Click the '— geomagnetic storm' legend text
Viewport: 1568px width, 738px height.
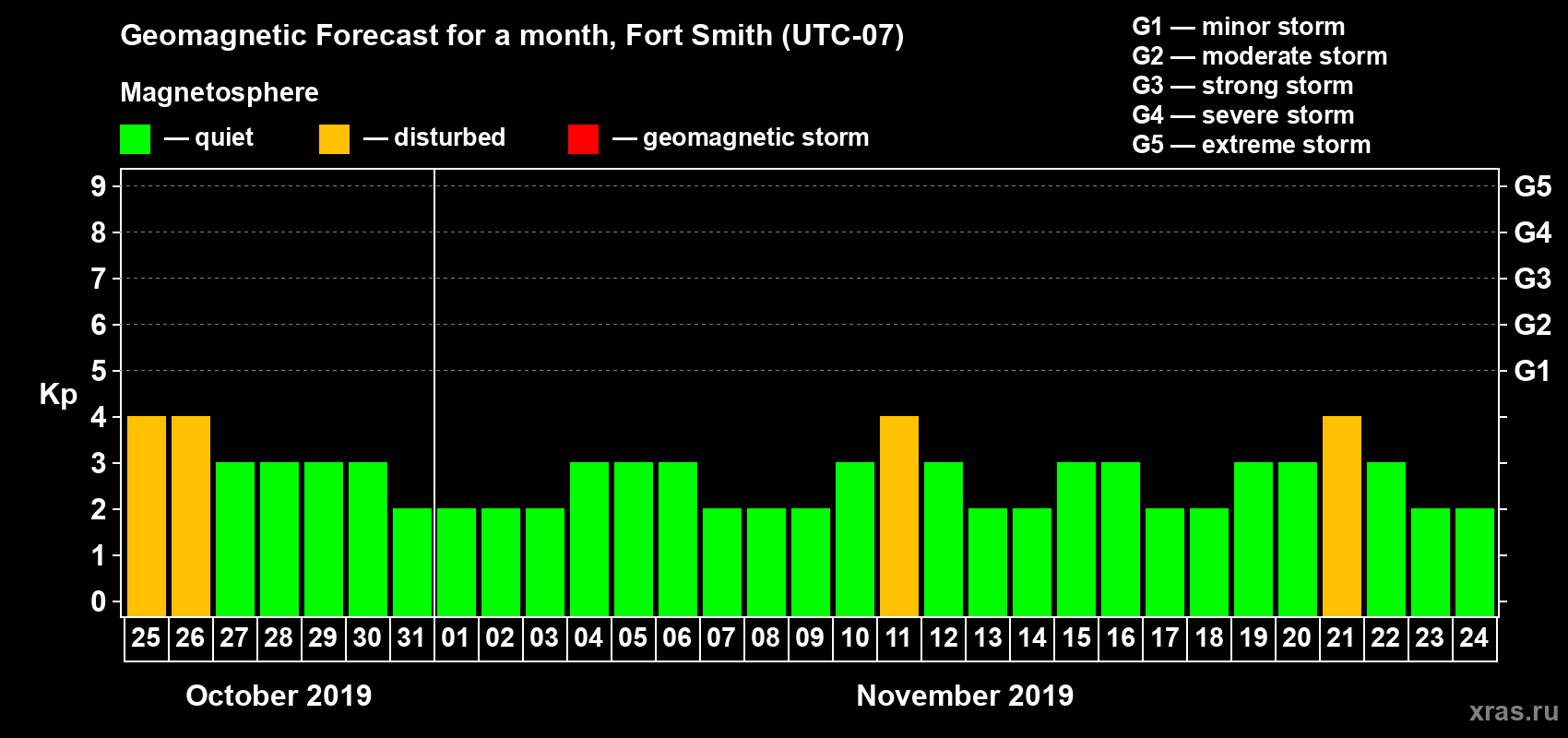coord(741,137)
